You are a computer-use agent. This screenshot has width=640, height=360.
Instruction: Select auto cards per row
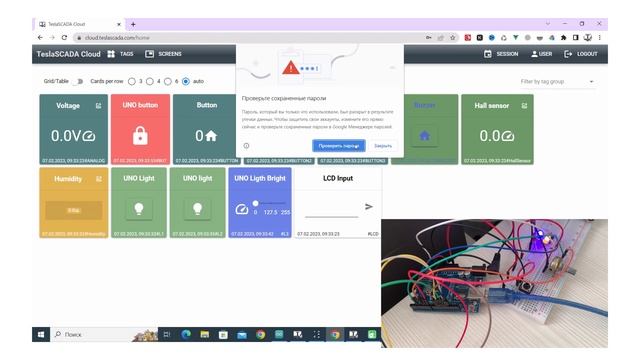pyautogui.click(x=186, y=81)
